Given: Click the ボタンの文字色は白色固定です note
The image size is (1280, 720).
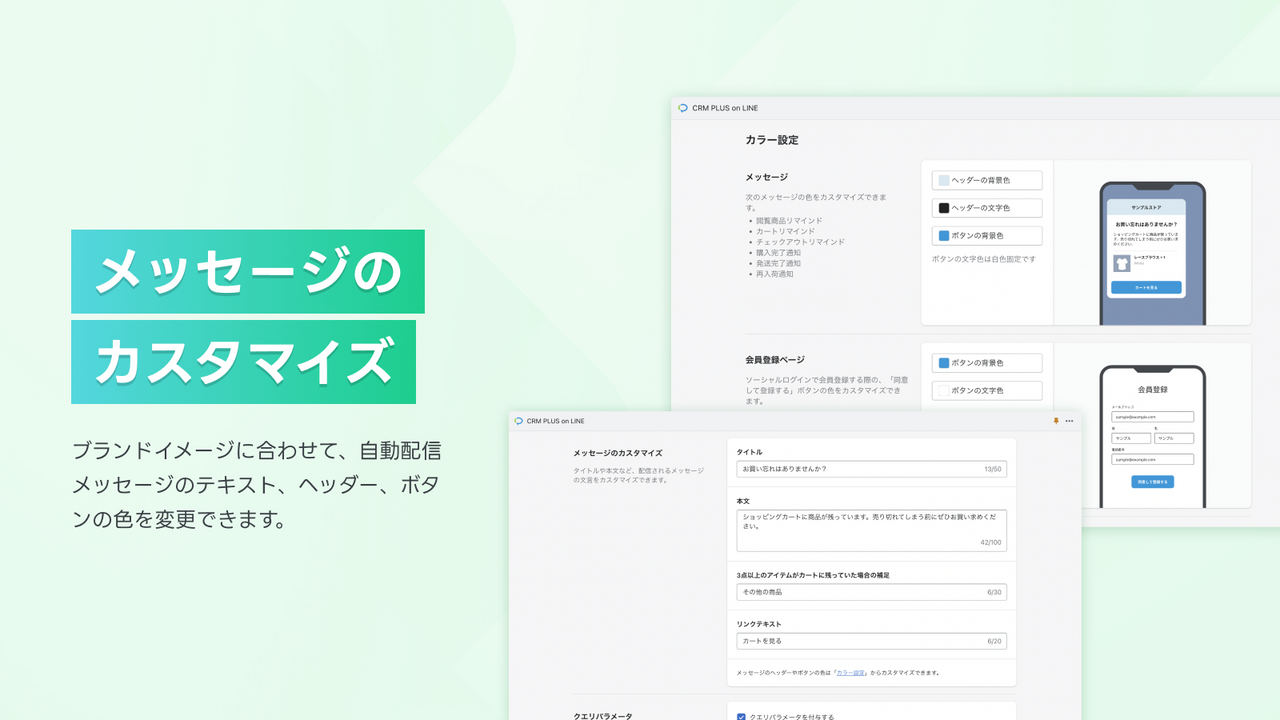Looking at the screenshot, I should click(984, 259).
